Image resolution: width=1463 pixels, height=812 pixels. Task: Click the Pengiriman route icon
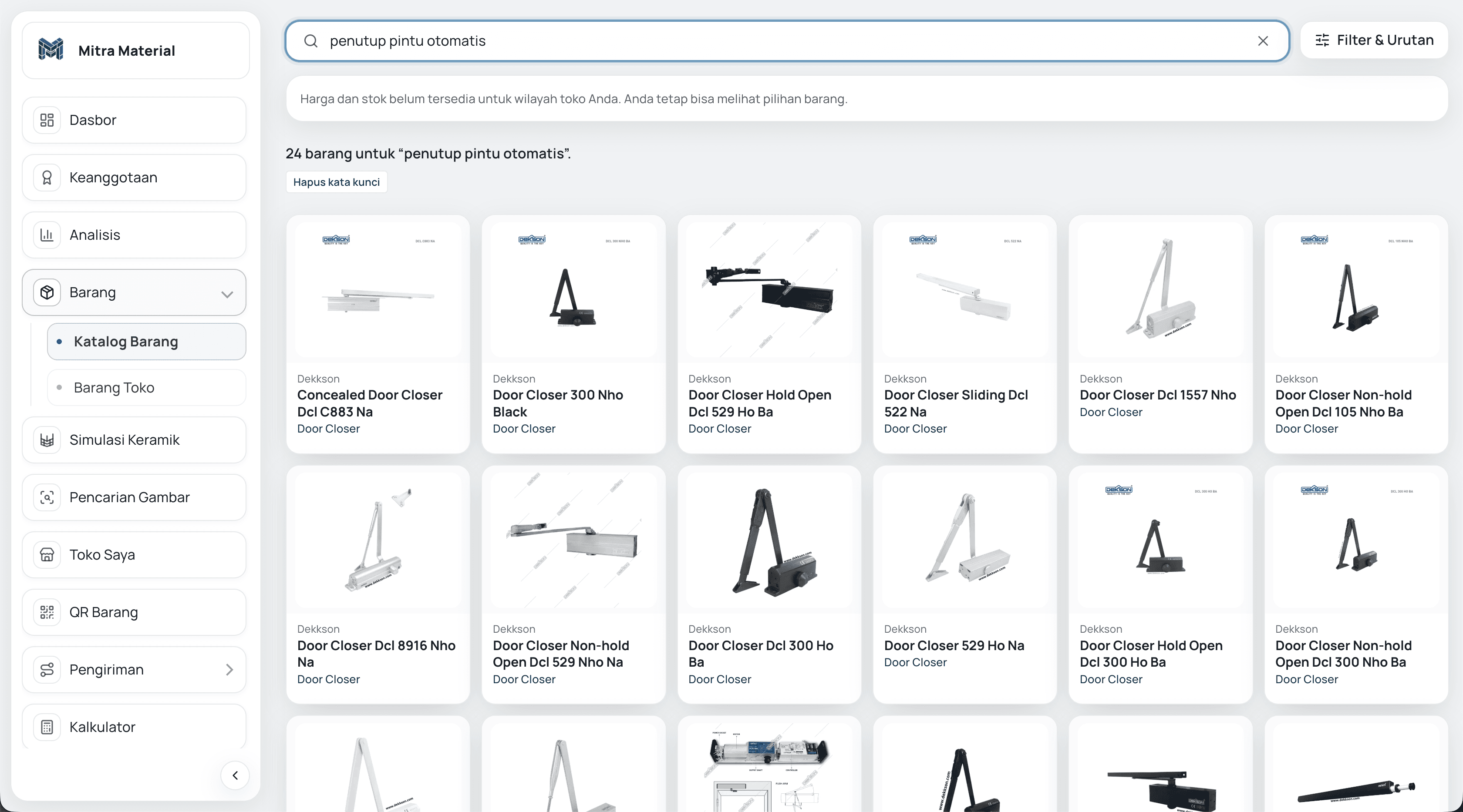(47, 670)
